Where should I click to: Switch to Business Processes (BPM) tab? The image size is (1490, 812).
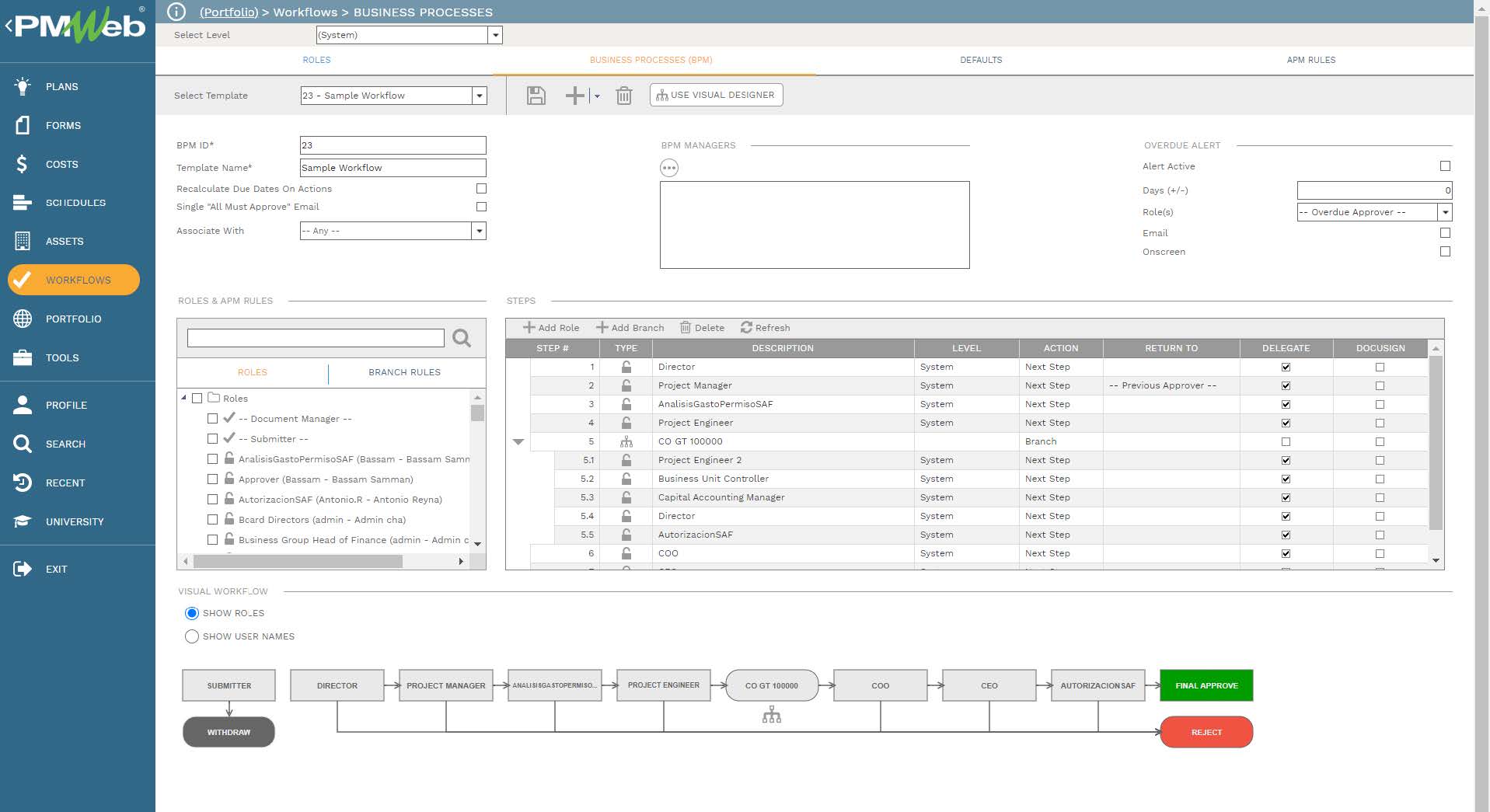(x=651, y=60)
